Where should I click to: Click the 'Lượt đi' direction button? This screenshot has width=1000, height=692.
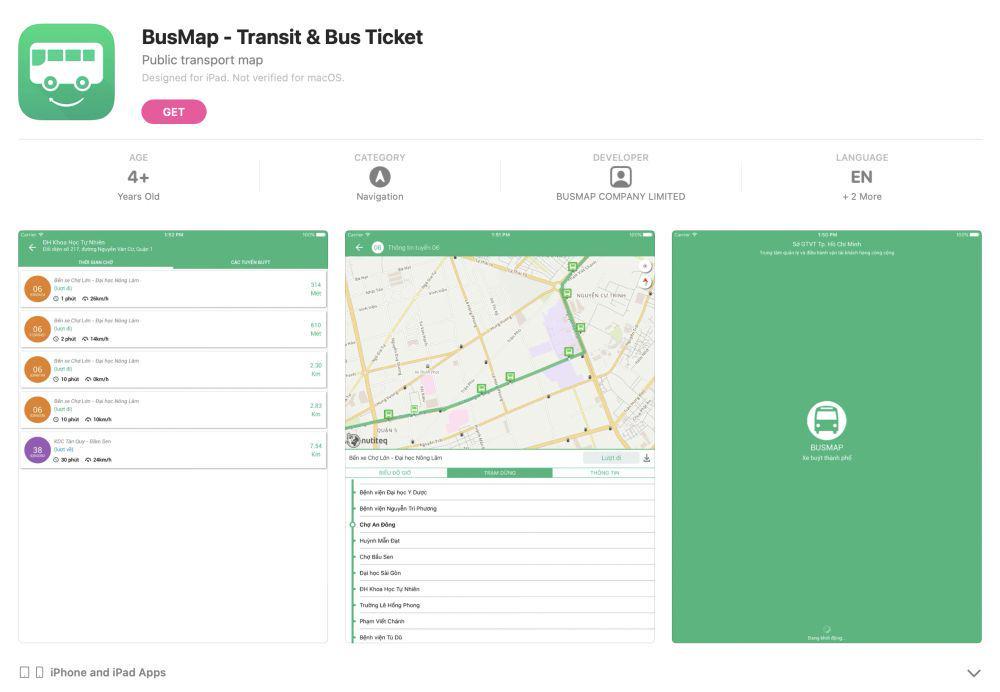coord(611,458)
